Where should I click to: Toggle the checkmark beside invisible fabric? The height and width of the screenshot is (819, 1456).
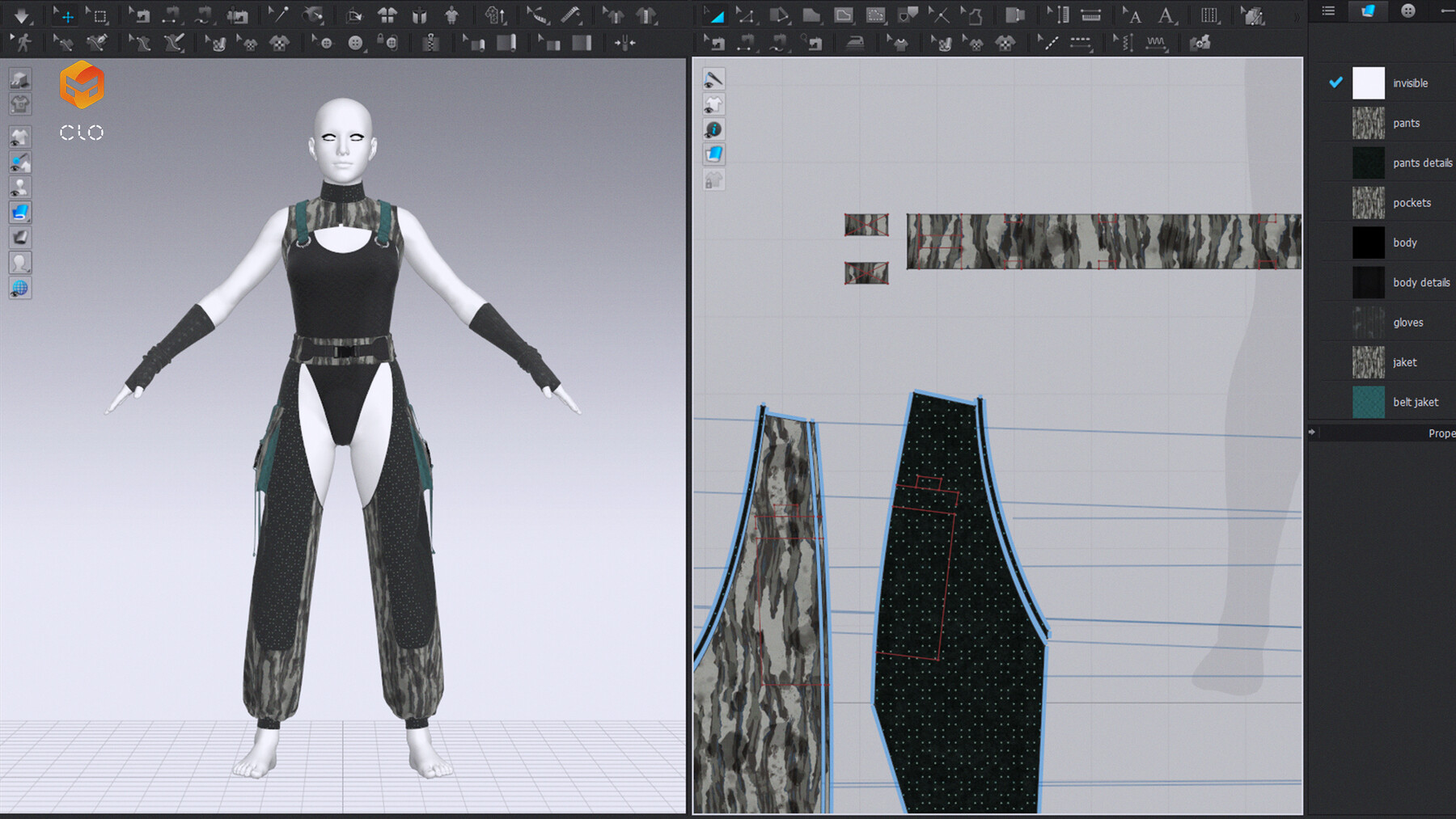(x=1335, y=82)
